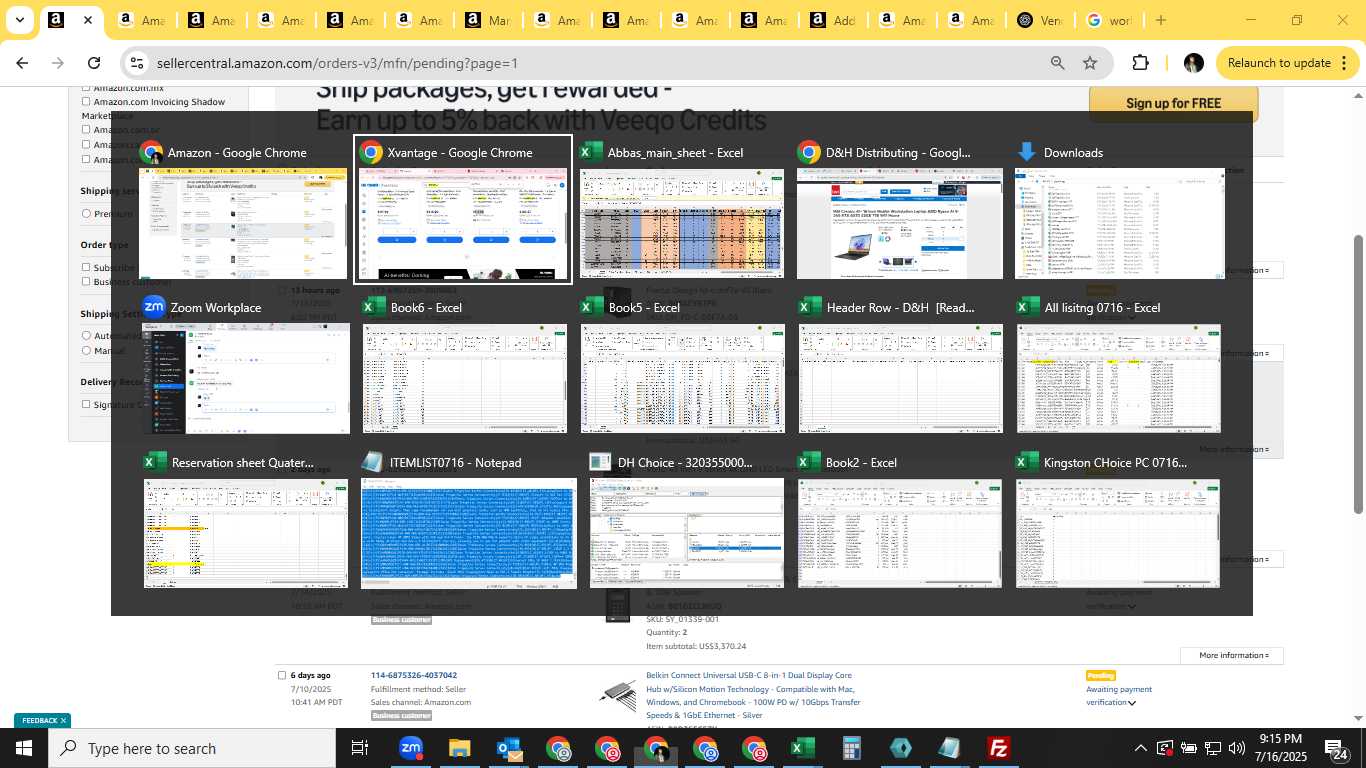Expand More information for the US$3,370.24 order
Image resolution: width=1366 pixels, height=768 pixels.
(1232, 655)
